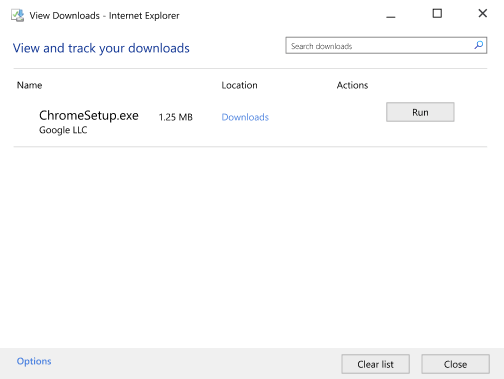Click the 1.25 MB file size
The width and height of the screenshot is (504, 379).
click(176, 117)
